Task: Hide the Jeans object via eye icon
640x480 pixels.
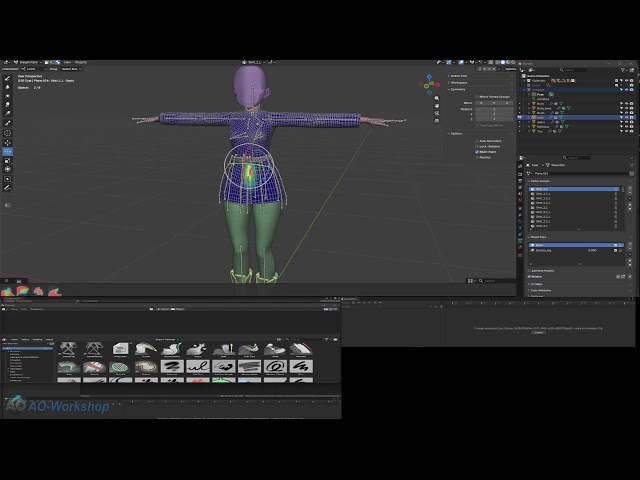Action: point(627,122)
